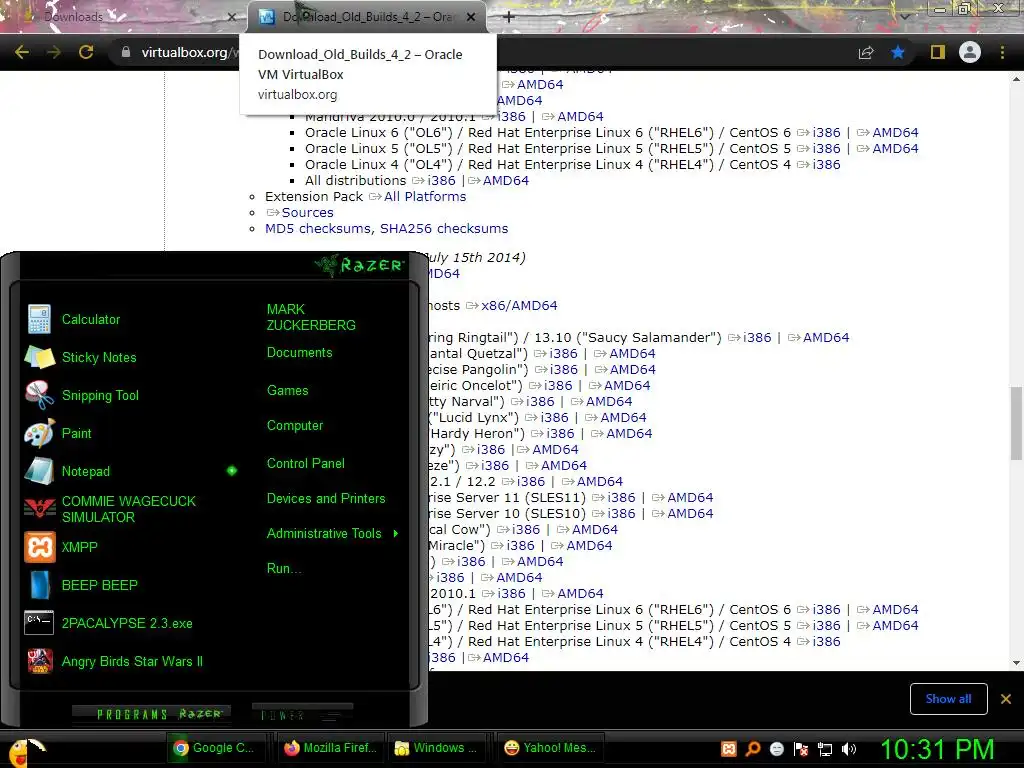
Task: Click the XAMPP tray icon
Action: [729, 749]
